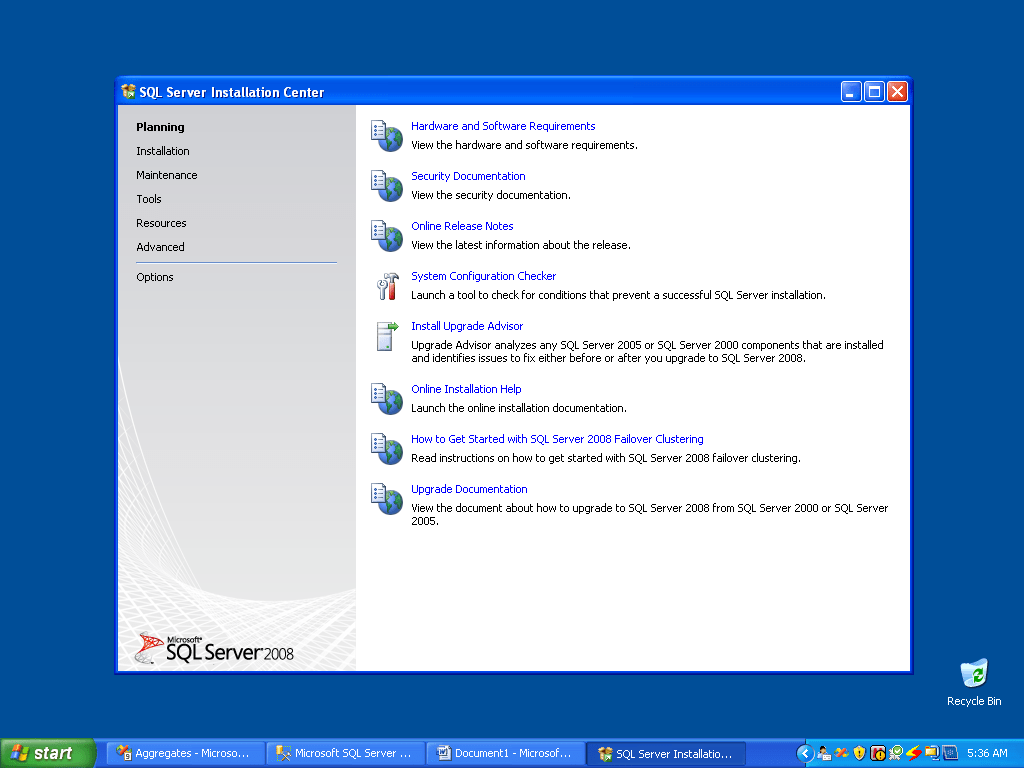
Task: Open the Security Documentation link
Action: tap(468, 176)
